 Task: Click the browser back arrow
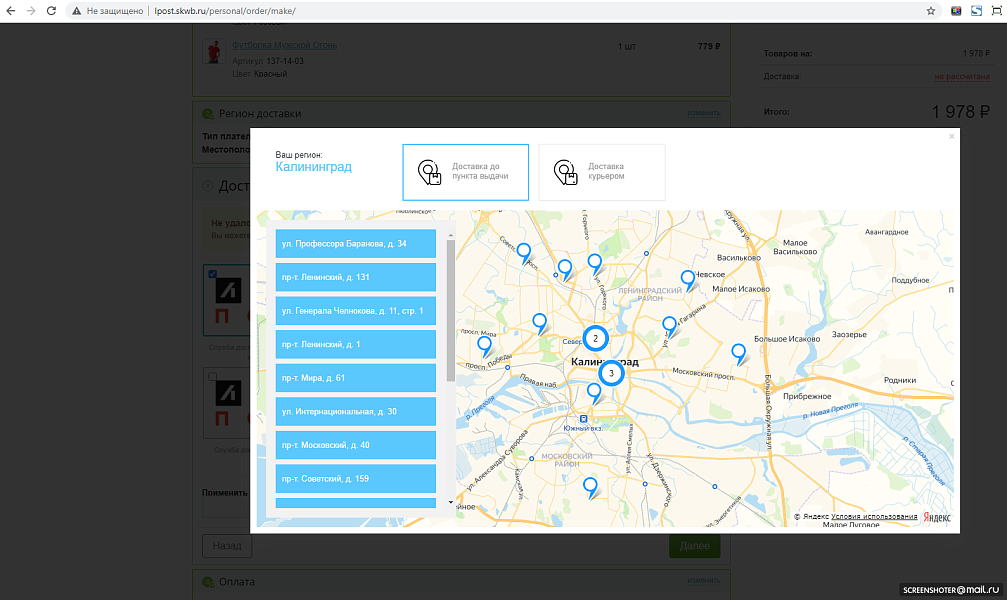(x=11, y=10)
